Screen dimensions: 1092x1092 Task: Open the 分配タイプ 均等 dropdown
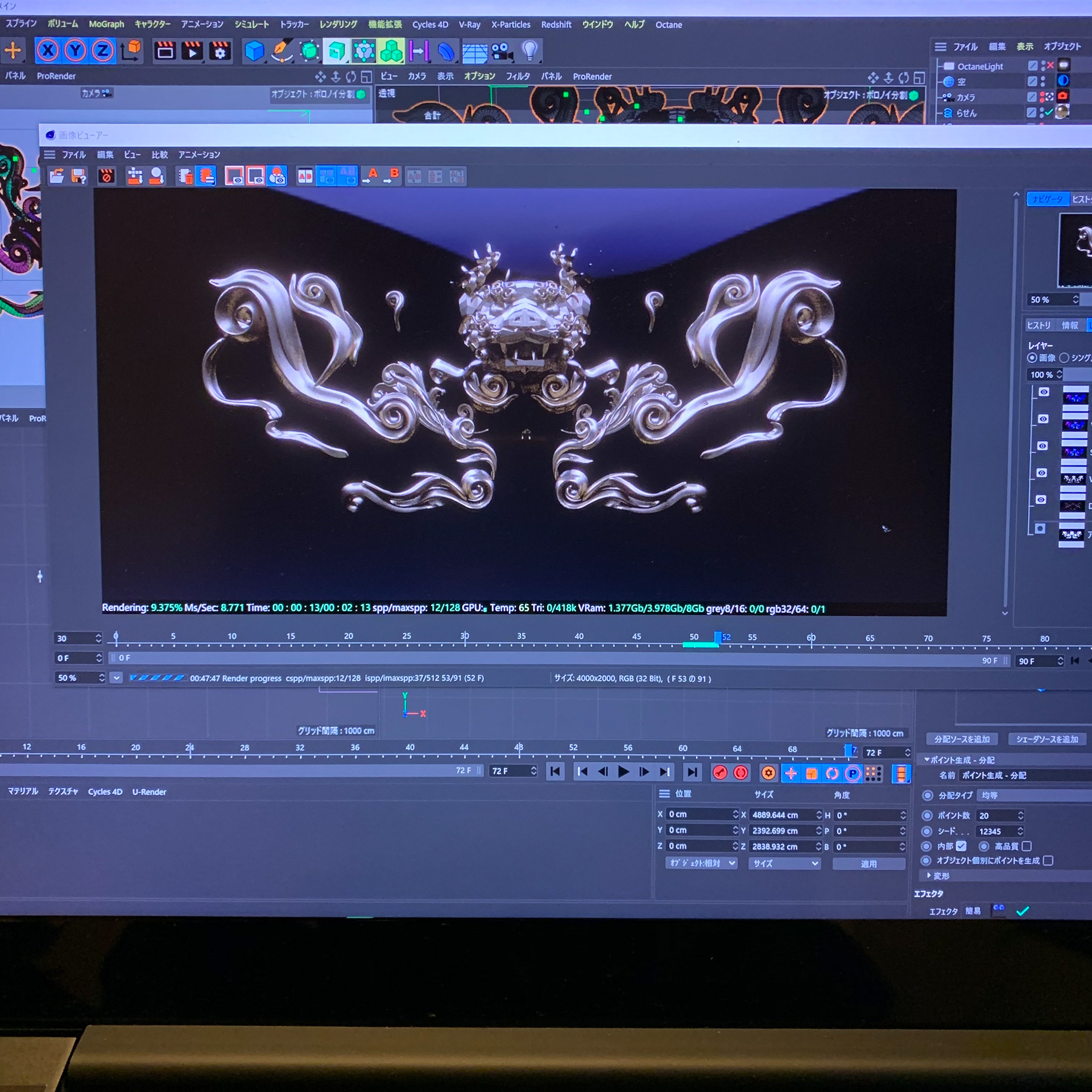click(1034, 795)
